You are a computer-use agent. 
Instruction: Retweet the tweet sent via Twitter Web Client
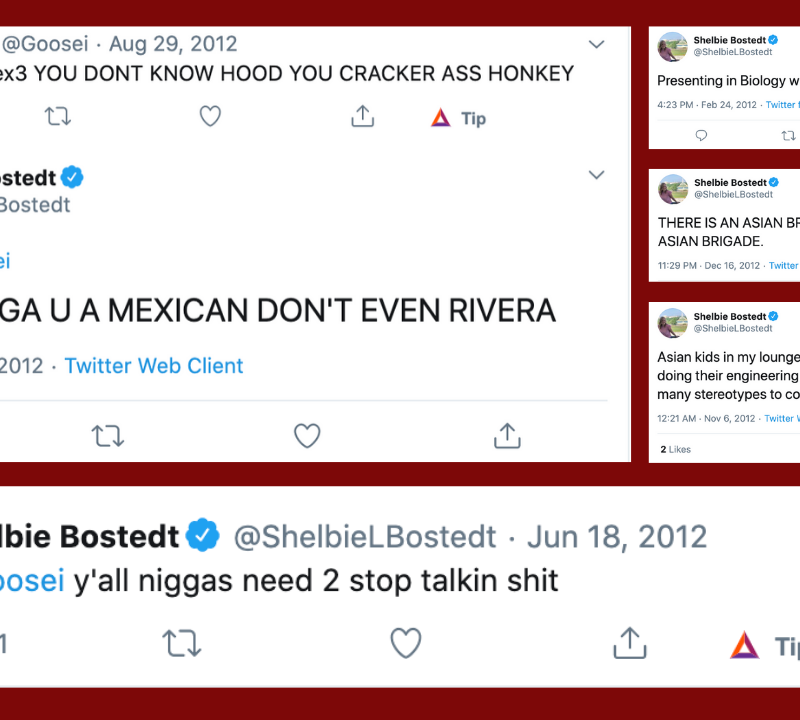point(107,436)
